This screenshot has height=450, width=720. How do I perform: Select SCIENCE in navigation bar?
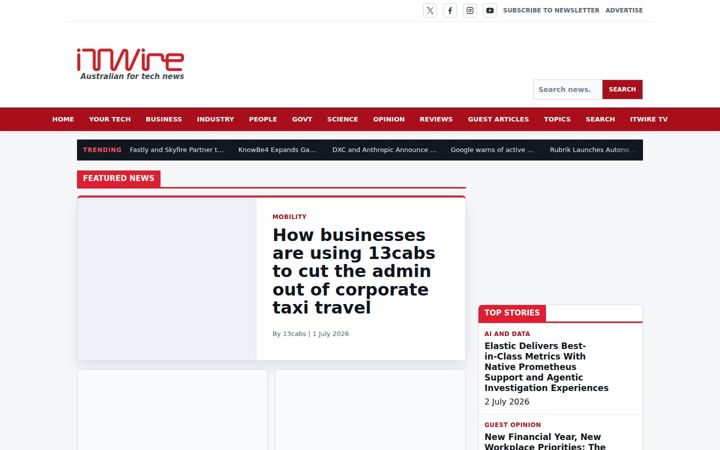[x=343, y=119]
